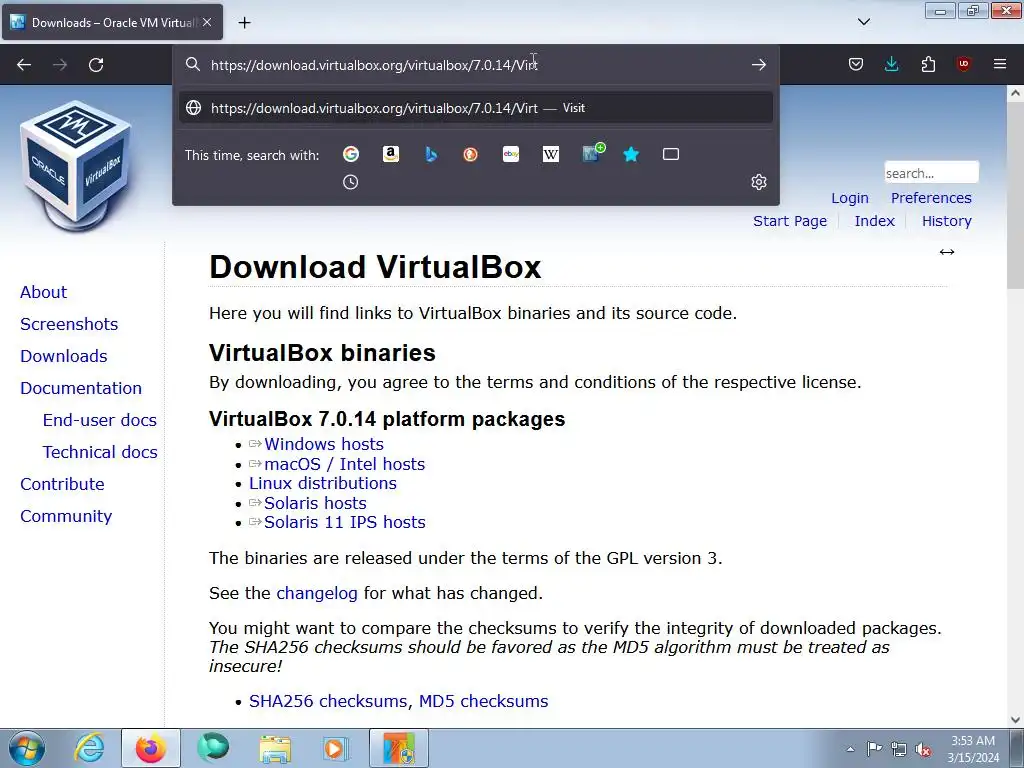Search this time with eBay

(x=511, y=154)
